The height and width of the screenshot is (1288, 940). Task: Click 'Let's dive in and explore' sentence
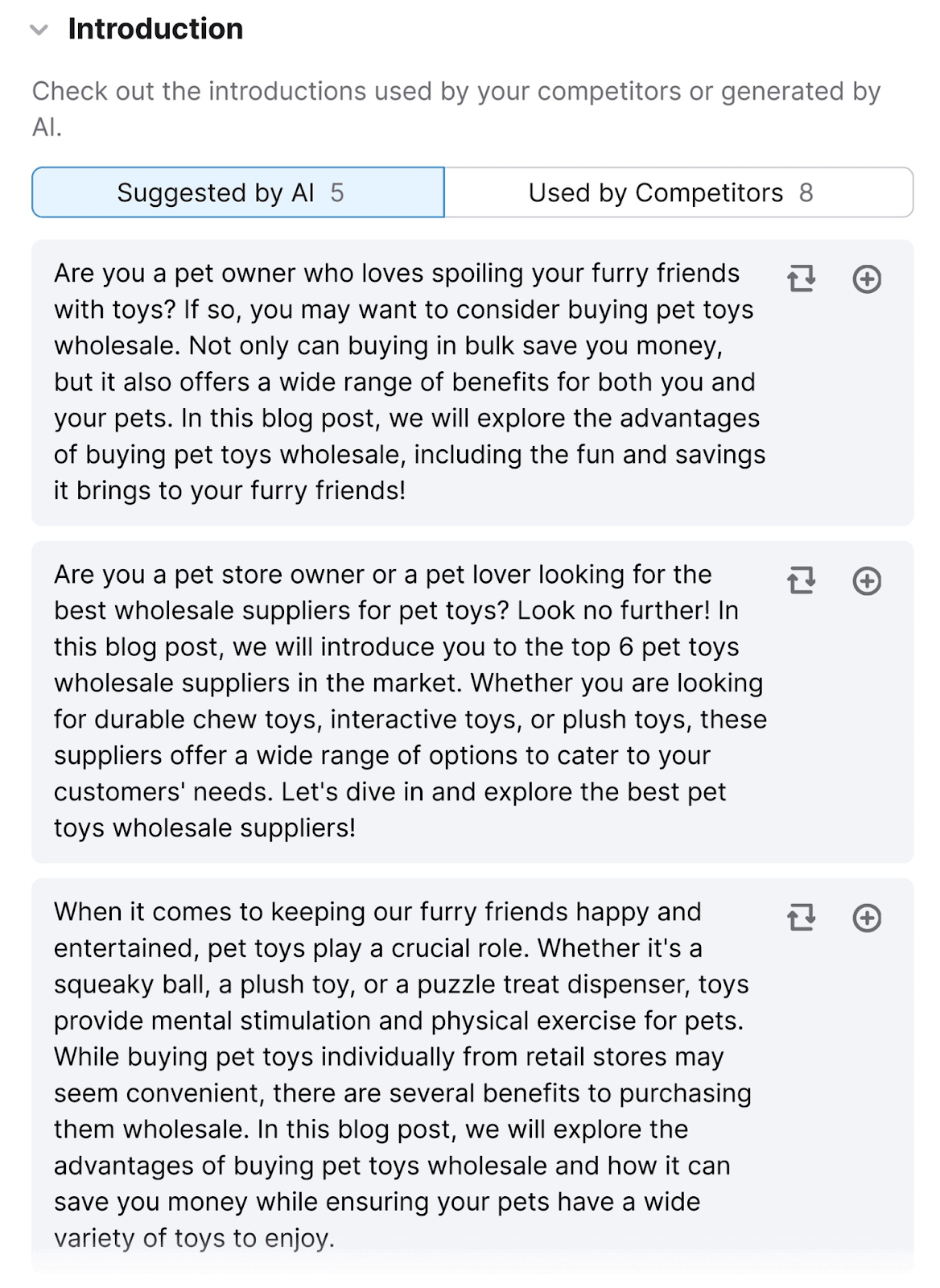(x=427, y=792)
